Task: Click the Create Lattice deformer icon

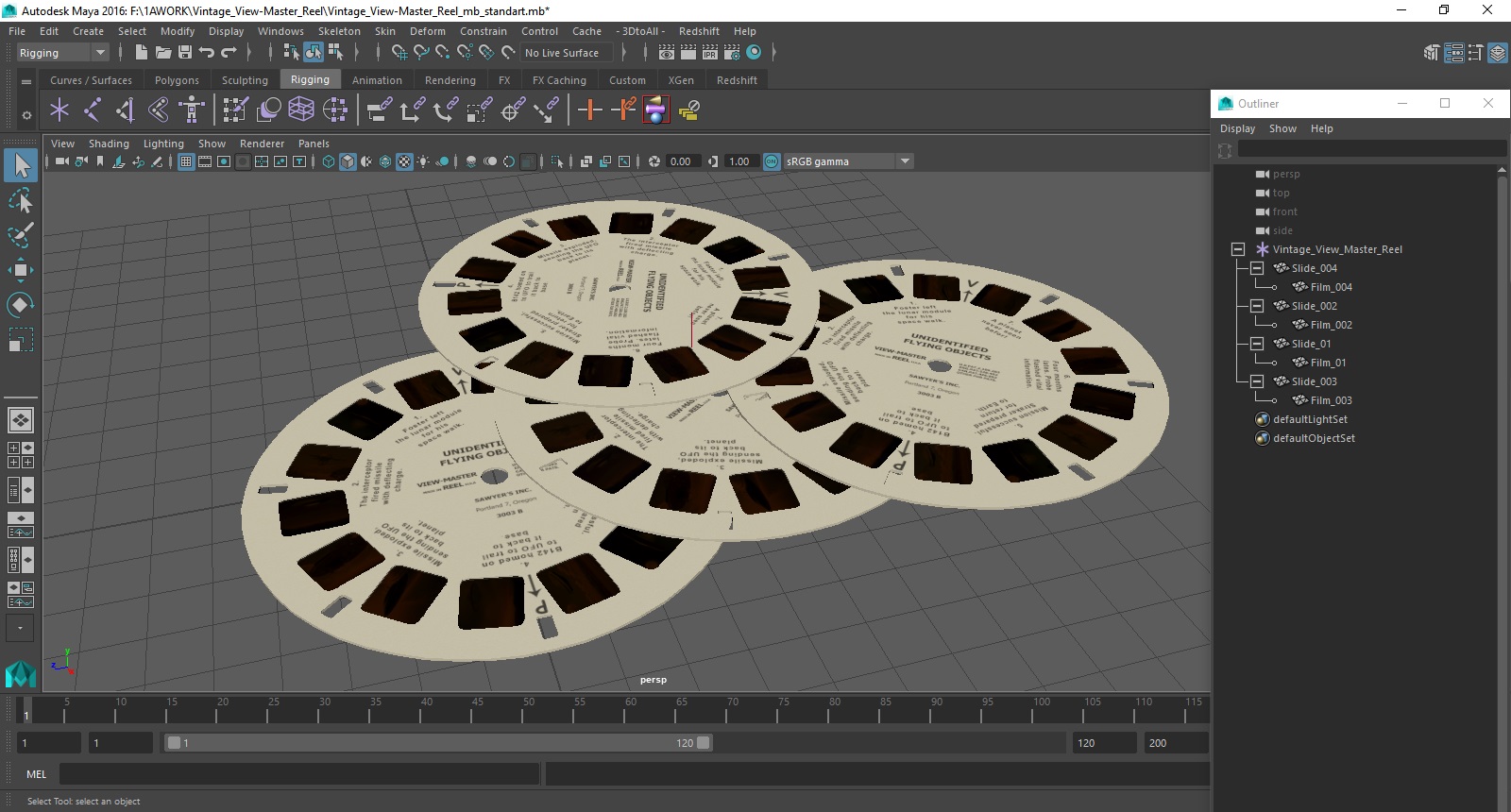Action: pyautogui.click(x=301, y=110)
